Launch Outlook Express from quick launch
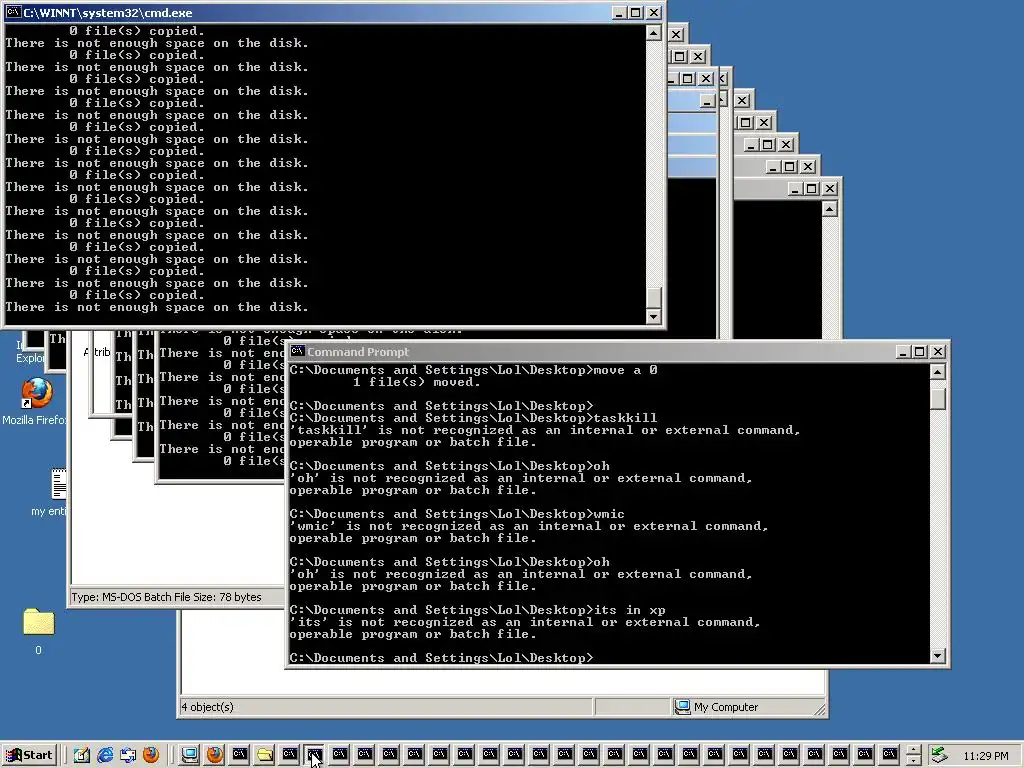 (x=127, y=755)
